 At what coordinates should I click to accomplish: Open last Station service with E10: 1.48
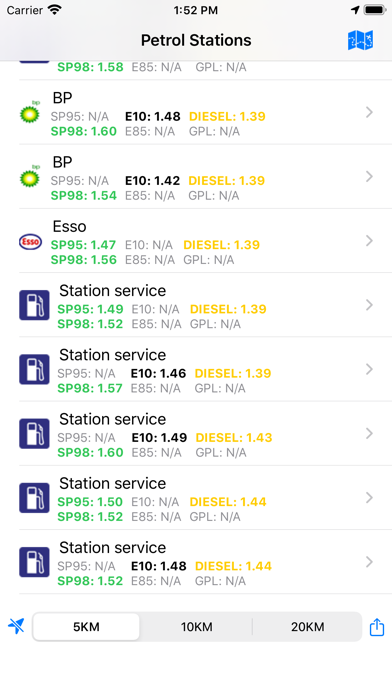tap(205, 562)
